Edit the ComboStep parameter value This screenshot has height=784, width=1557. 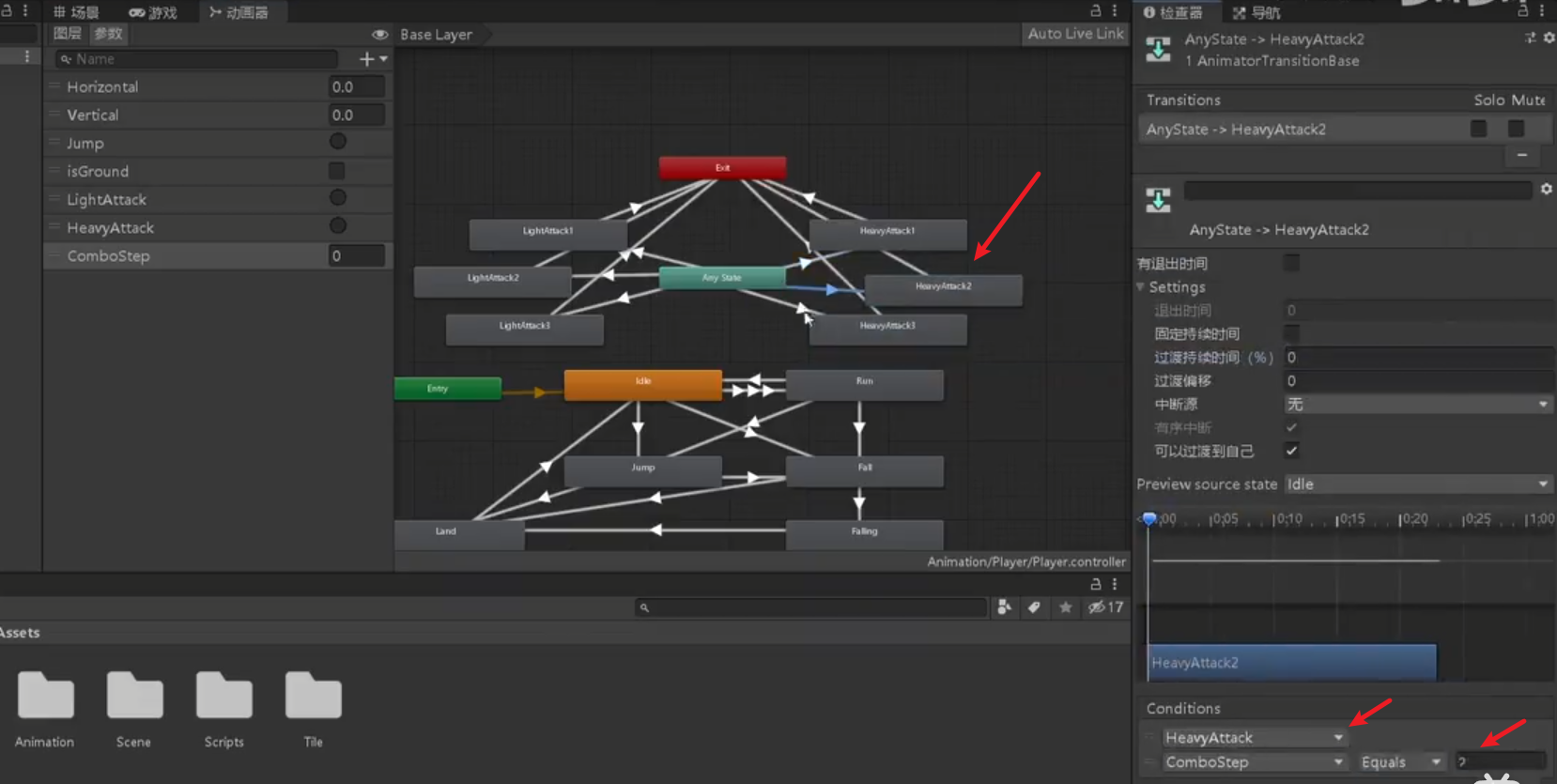357,255
